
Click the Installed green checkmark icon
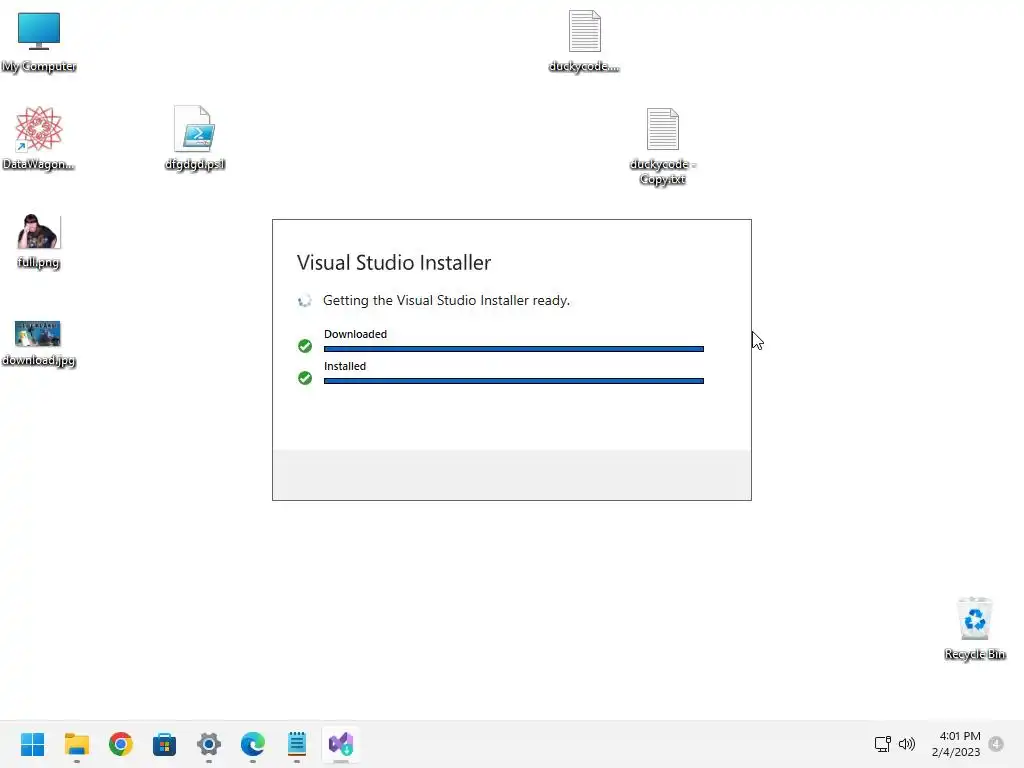coord(305,378)
